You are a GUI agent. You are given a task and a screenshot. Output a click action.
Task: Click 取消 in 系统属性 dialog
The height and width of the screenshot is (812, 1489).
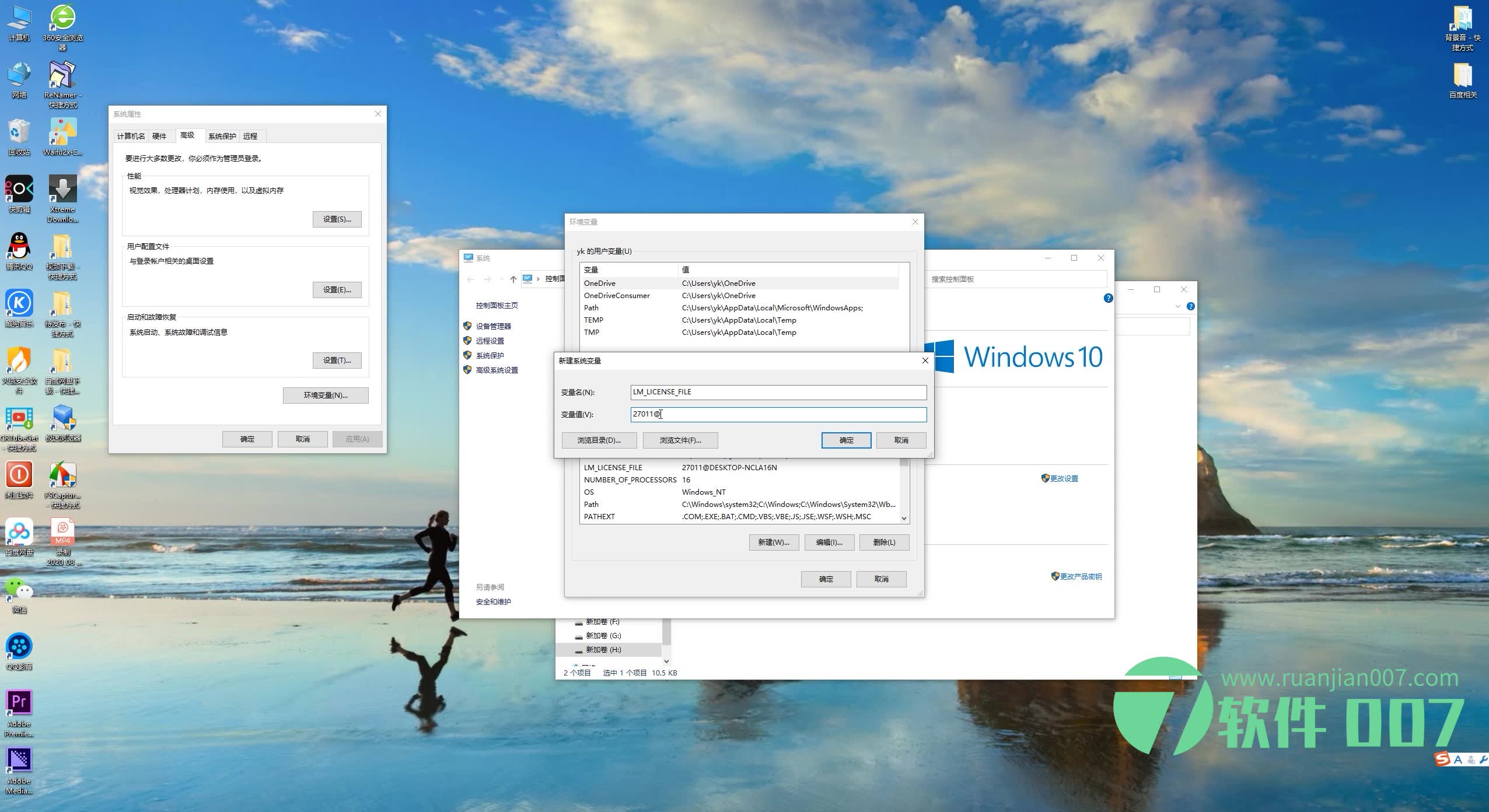tap(302, 439)
